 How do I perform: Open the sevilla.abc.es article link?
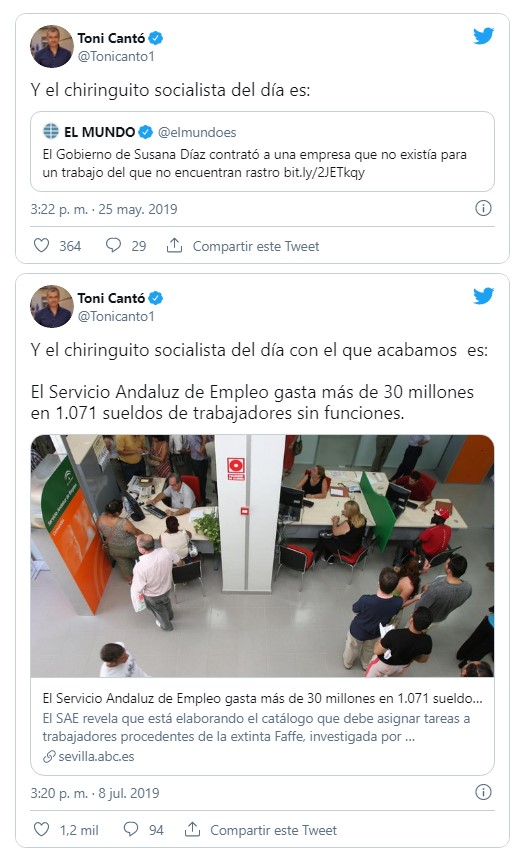(96, 757)
